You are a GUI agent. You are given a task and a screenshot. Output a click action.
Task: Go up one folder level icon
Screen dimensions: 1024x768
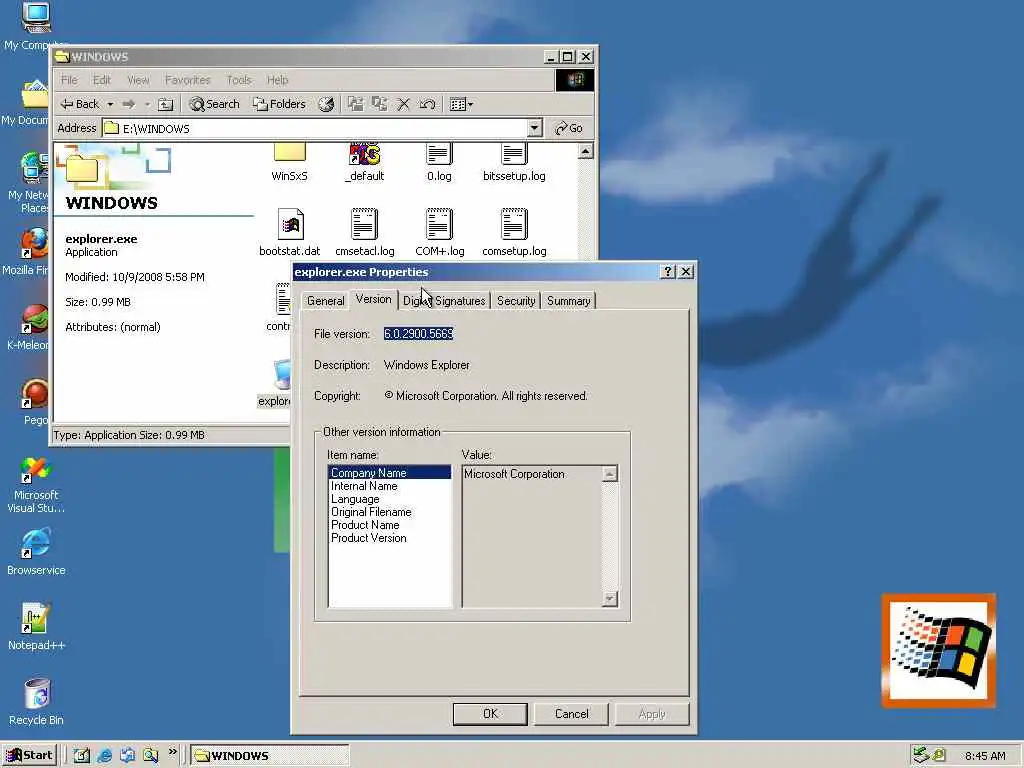coord(166,104)
